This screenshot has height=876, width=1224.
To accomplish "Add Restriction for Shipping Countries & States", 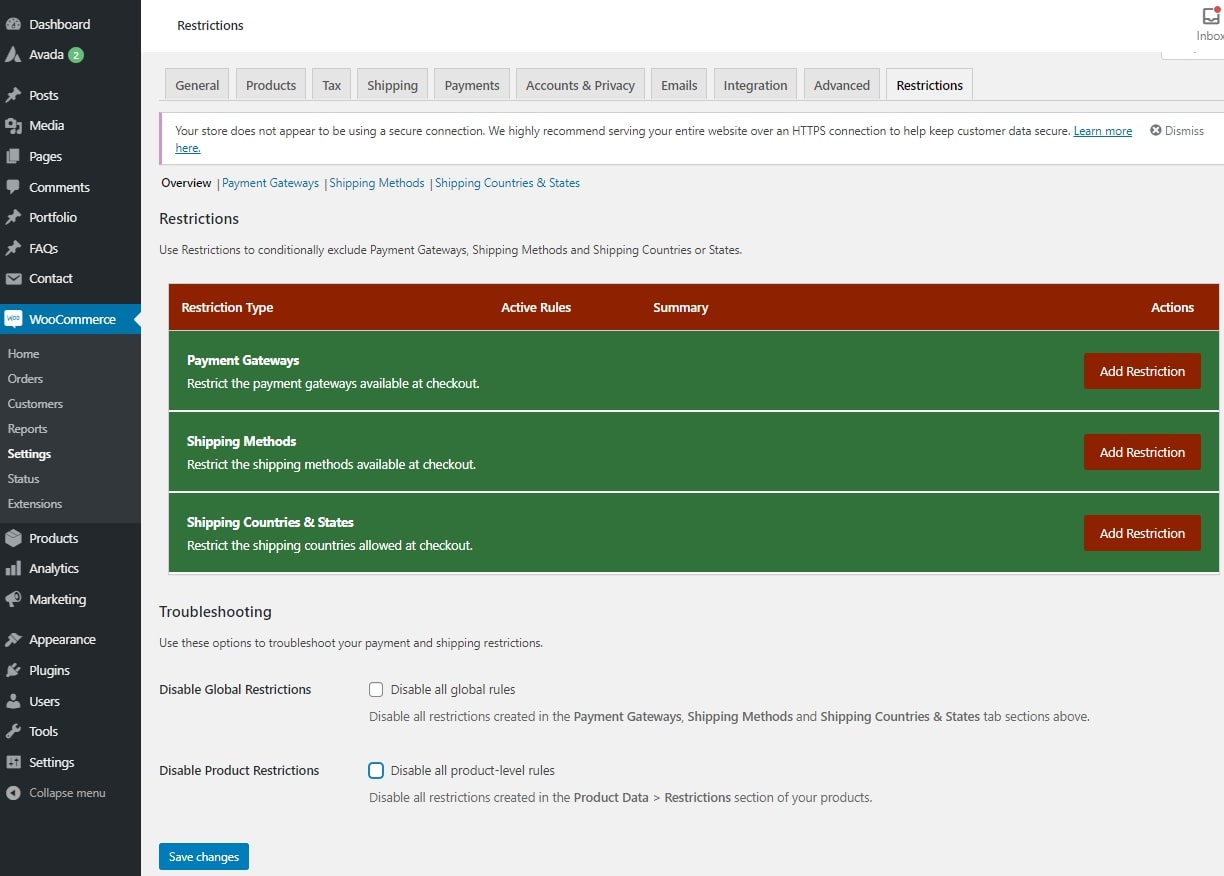I will pos(1142,533).
